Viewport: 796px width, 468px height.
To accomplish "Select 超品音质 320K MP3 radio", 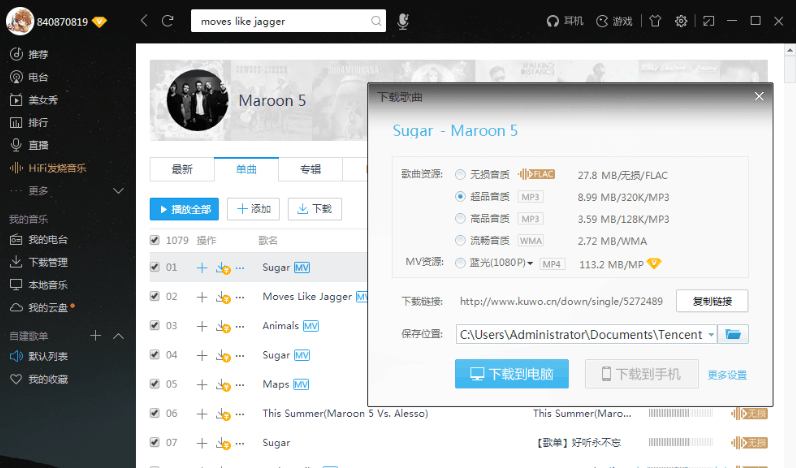I will tap(460, 196).
